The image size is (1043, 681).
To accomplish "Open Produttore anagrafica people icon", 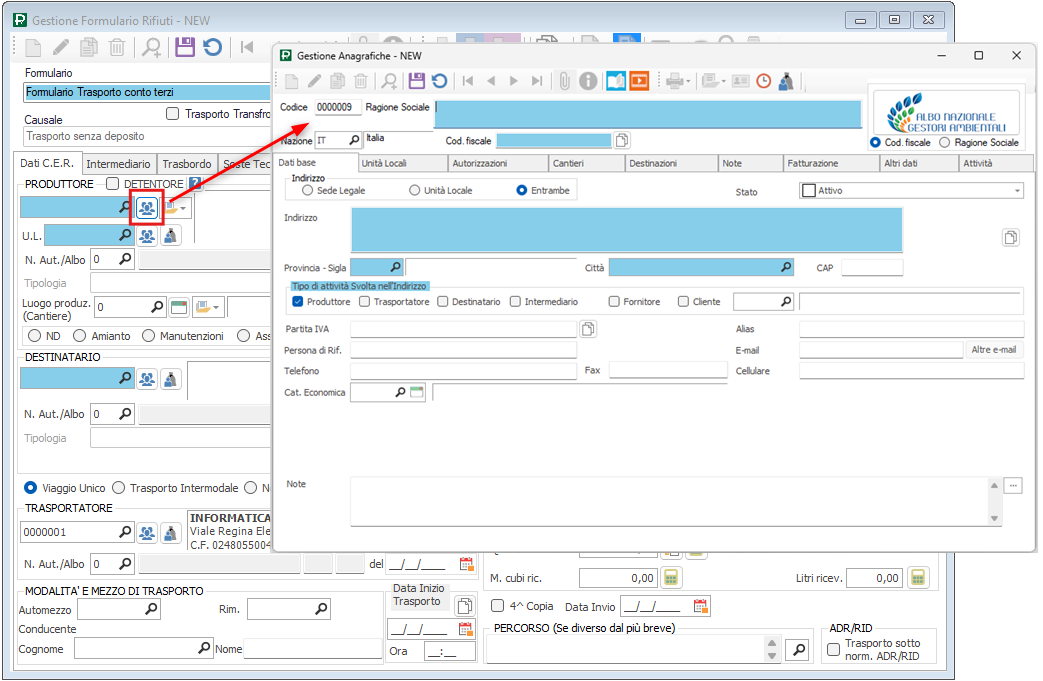I will pos(147,208).
